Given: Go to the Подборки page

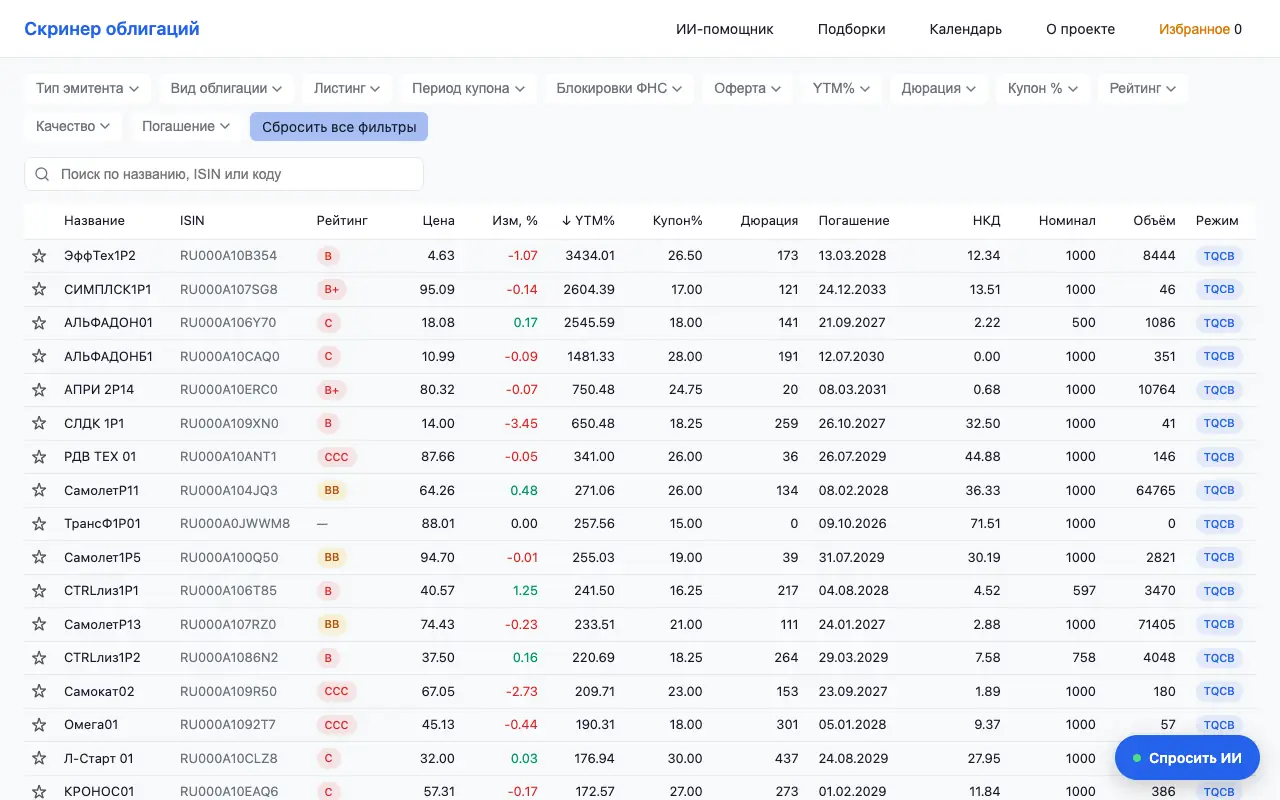Looking at the screenshot, I should click(852, 29).
